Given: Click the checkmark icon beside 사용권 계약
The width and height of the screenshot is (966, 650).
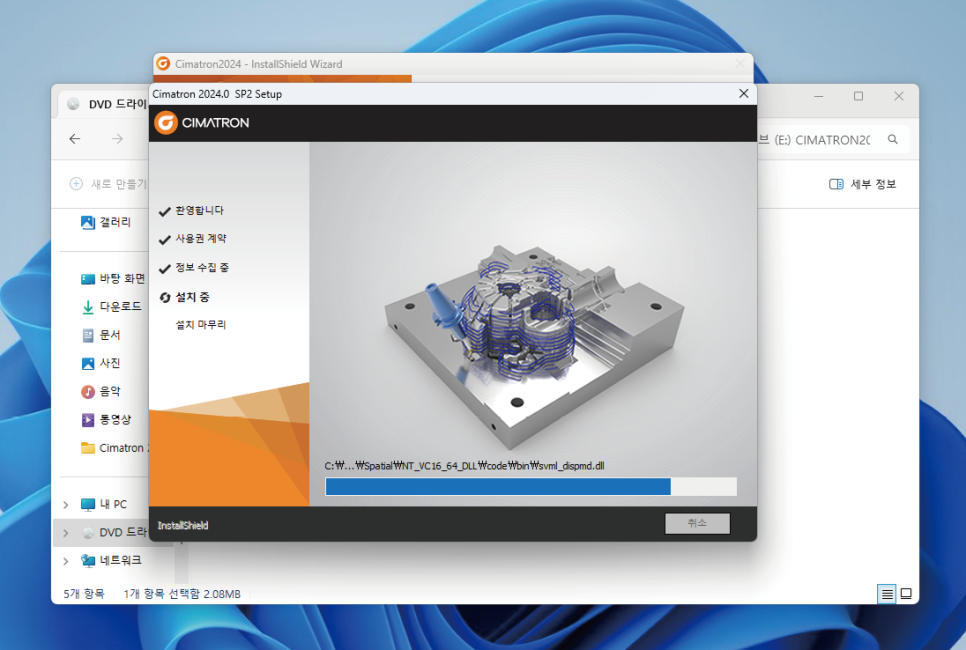Looking at the screenshot, I should (164, 240).
